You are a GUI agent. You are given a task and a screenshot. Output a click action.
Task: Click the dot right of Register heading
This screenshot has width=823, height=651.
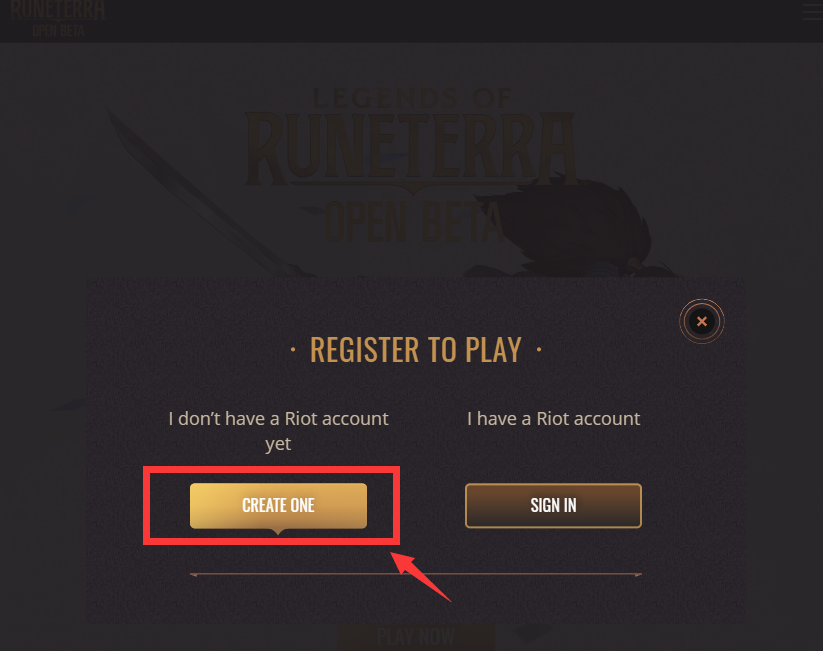tap(539, 350)
